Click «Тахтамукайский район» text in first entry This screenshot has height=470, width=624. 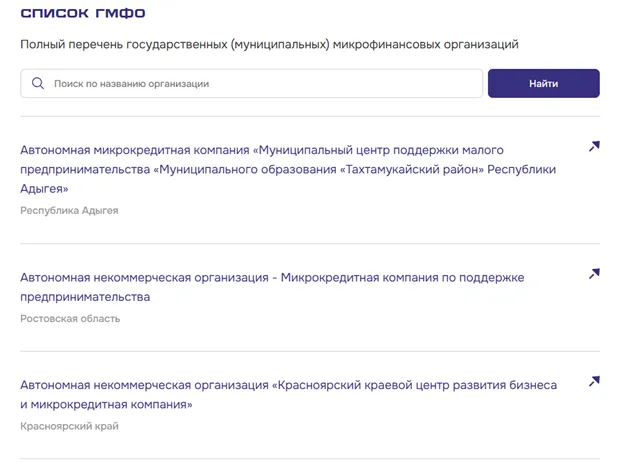coord(412,170)
